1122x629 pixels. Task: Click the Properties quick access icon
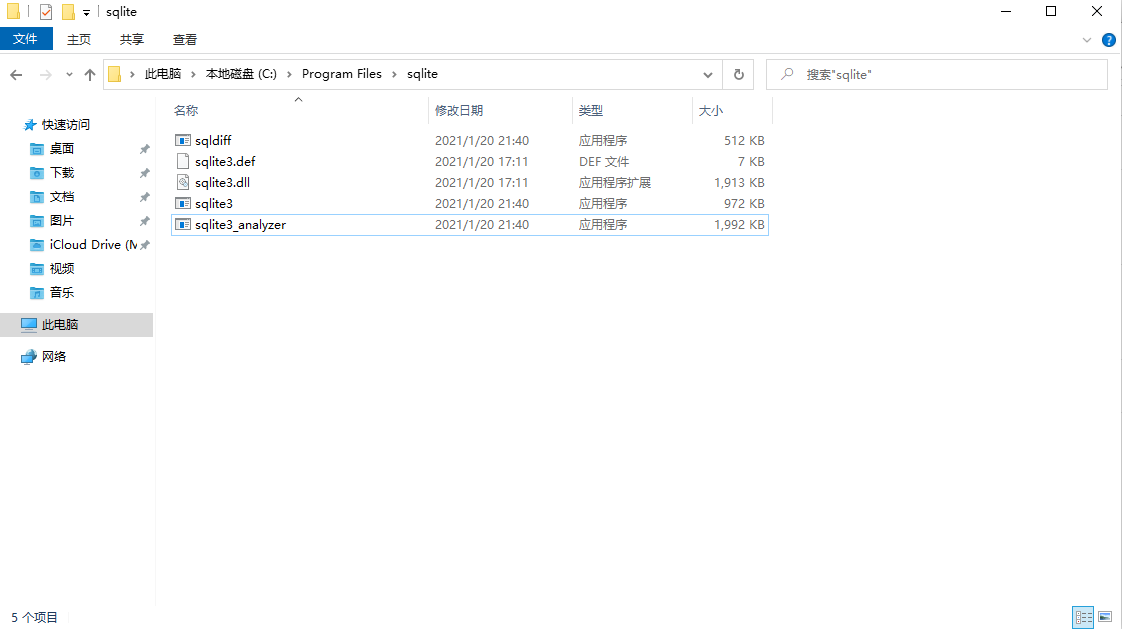(46, 11)
